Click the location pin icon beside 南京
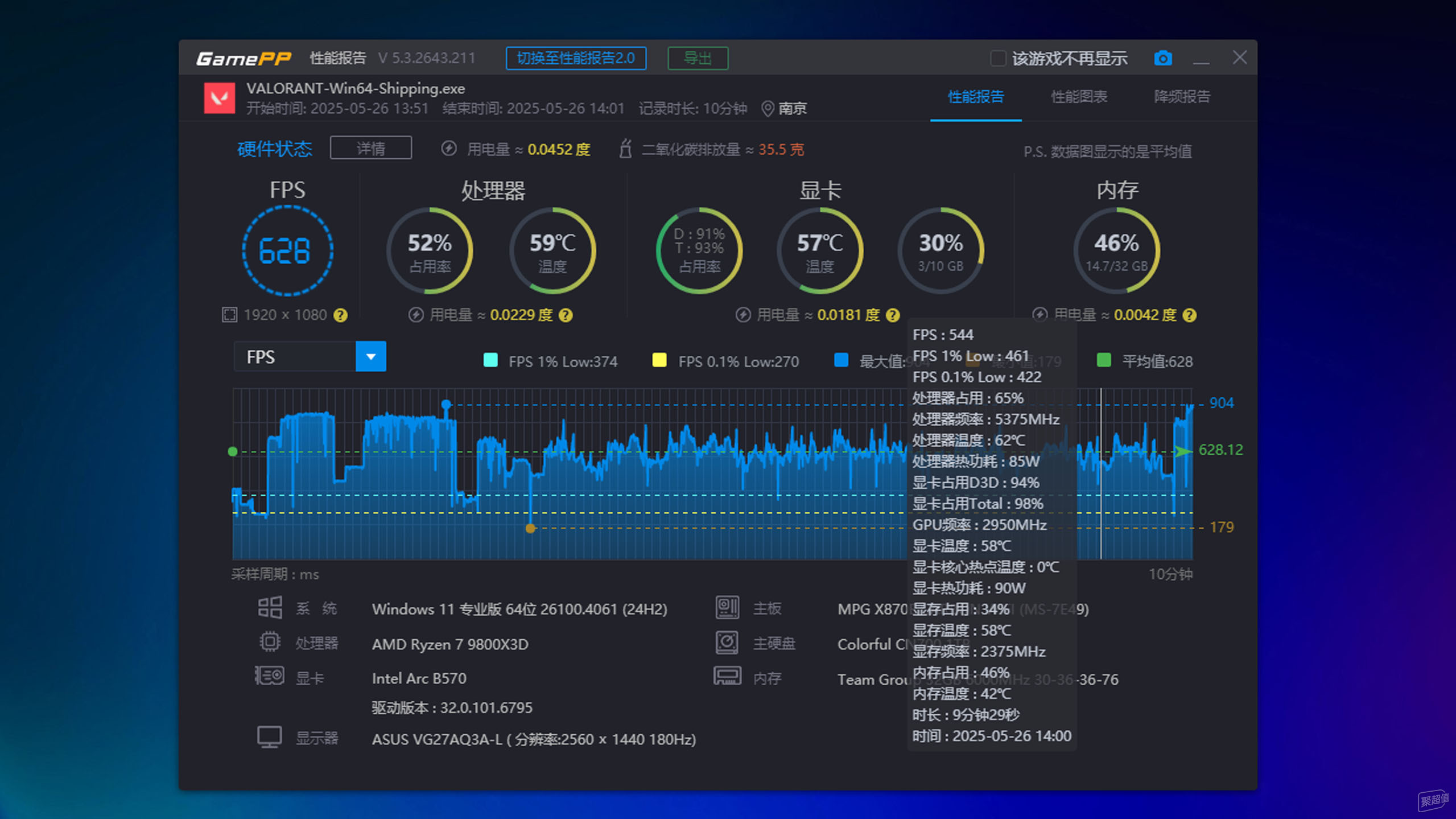Screen dimensions: 1456x819 click(768, 108)
